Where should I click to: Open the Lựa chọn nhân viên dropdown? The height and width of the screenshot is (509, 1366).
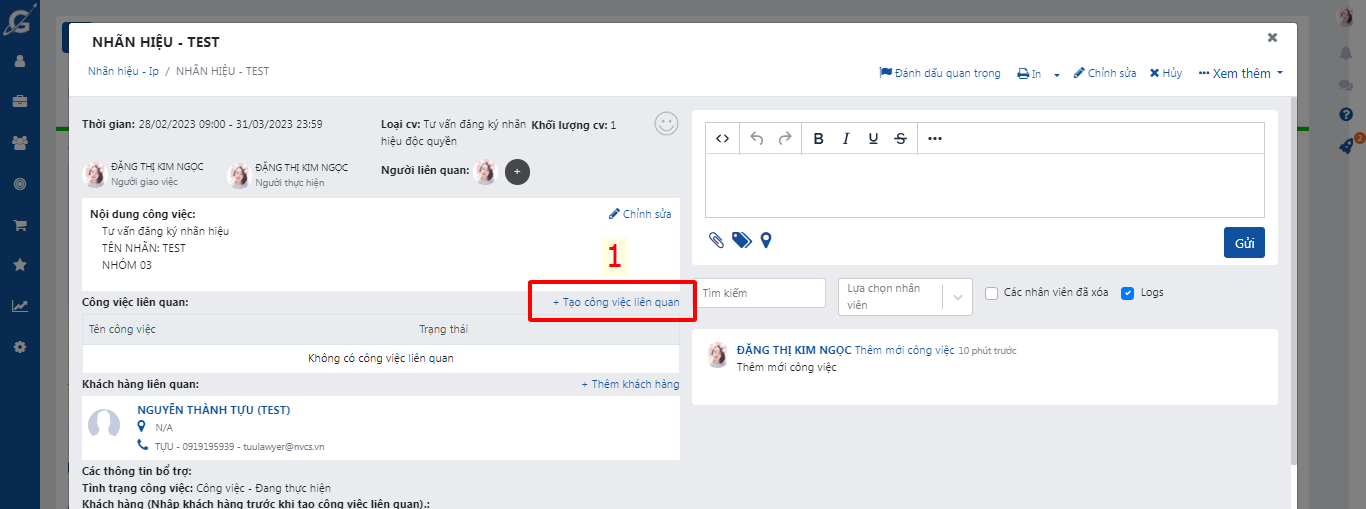pos(905,297)
